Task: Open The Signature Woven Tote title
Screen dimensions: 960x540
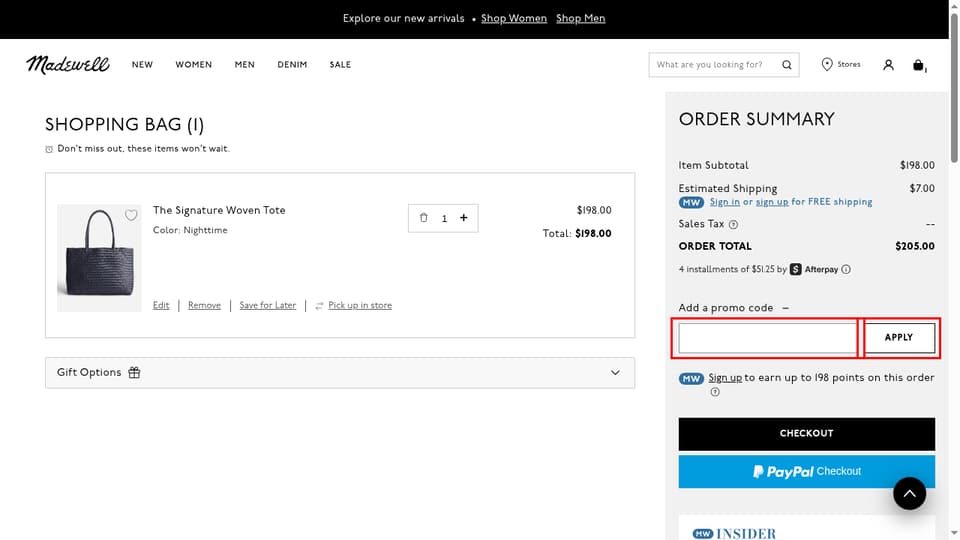Action: (219, 210)
